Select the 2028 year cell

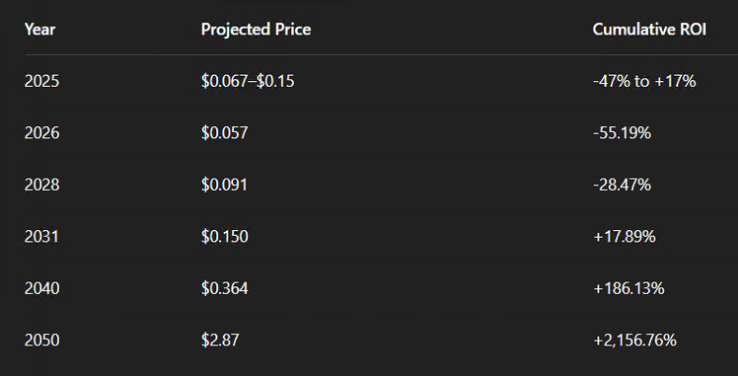pos(42,185)
